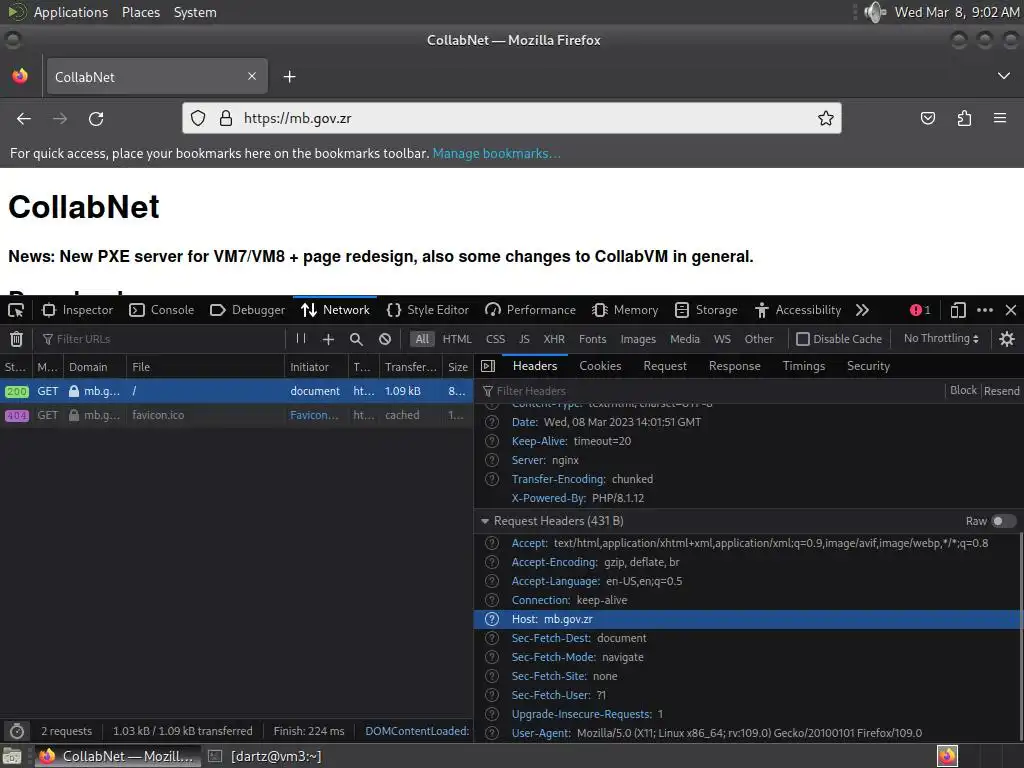Viewport: 1024px width, 768px height.
Task: Close the DevTools panel
Action: [x=1011, y=310]
